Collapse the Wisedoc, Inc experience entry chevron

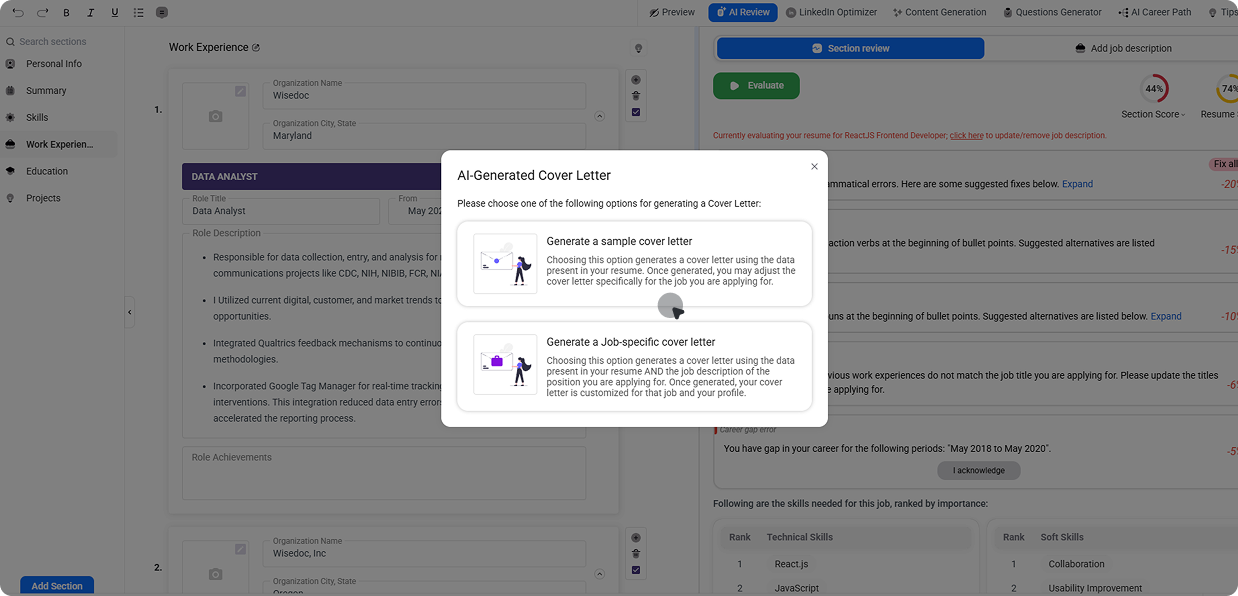click(600, 574)
